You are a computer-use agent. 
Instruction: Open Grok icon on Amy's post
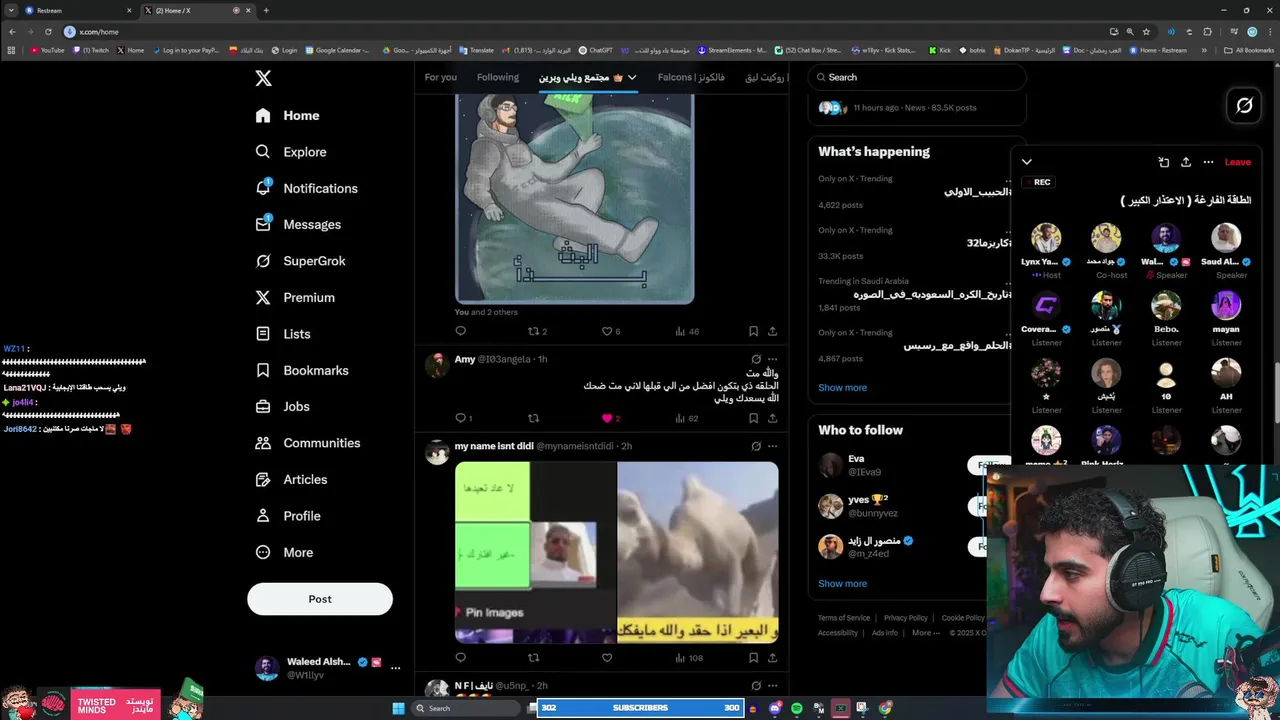(756, 359)
